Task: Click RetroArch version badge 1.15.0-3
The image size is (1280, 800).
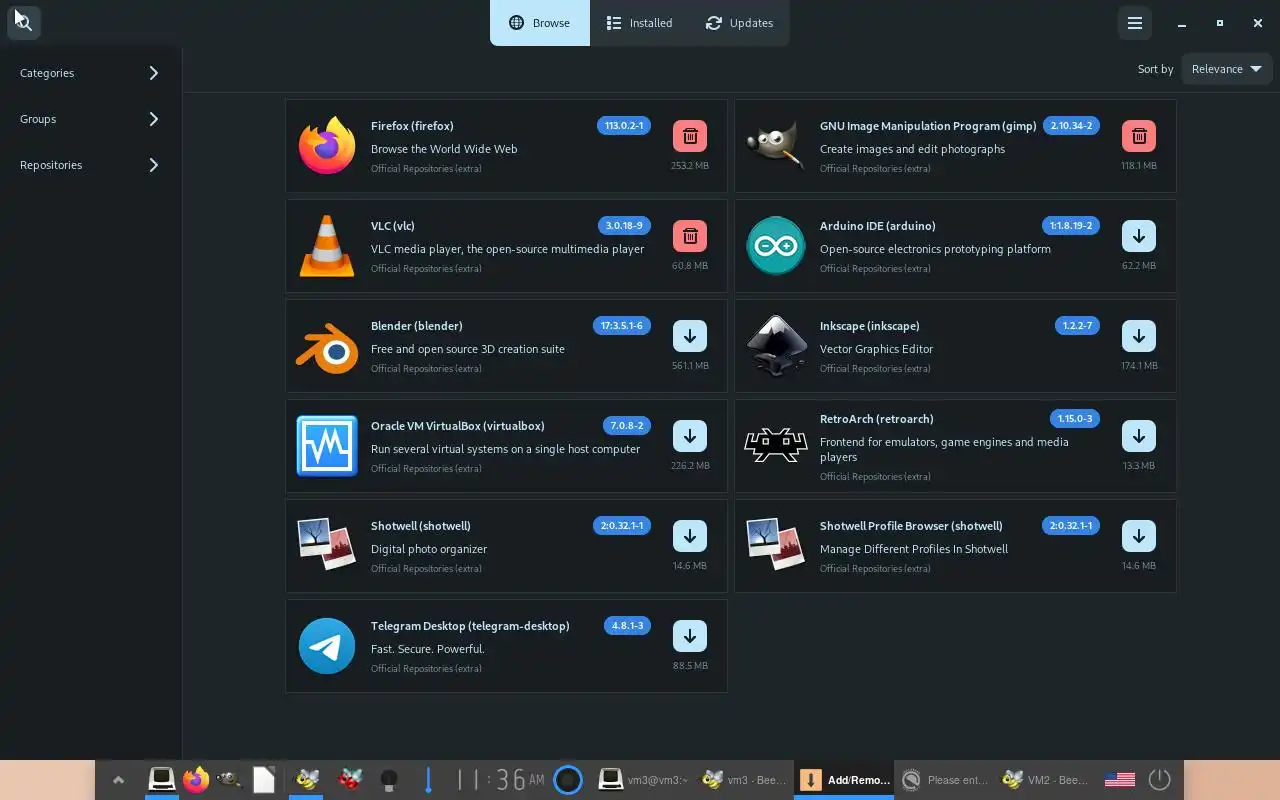Action: click(1075, 419)
